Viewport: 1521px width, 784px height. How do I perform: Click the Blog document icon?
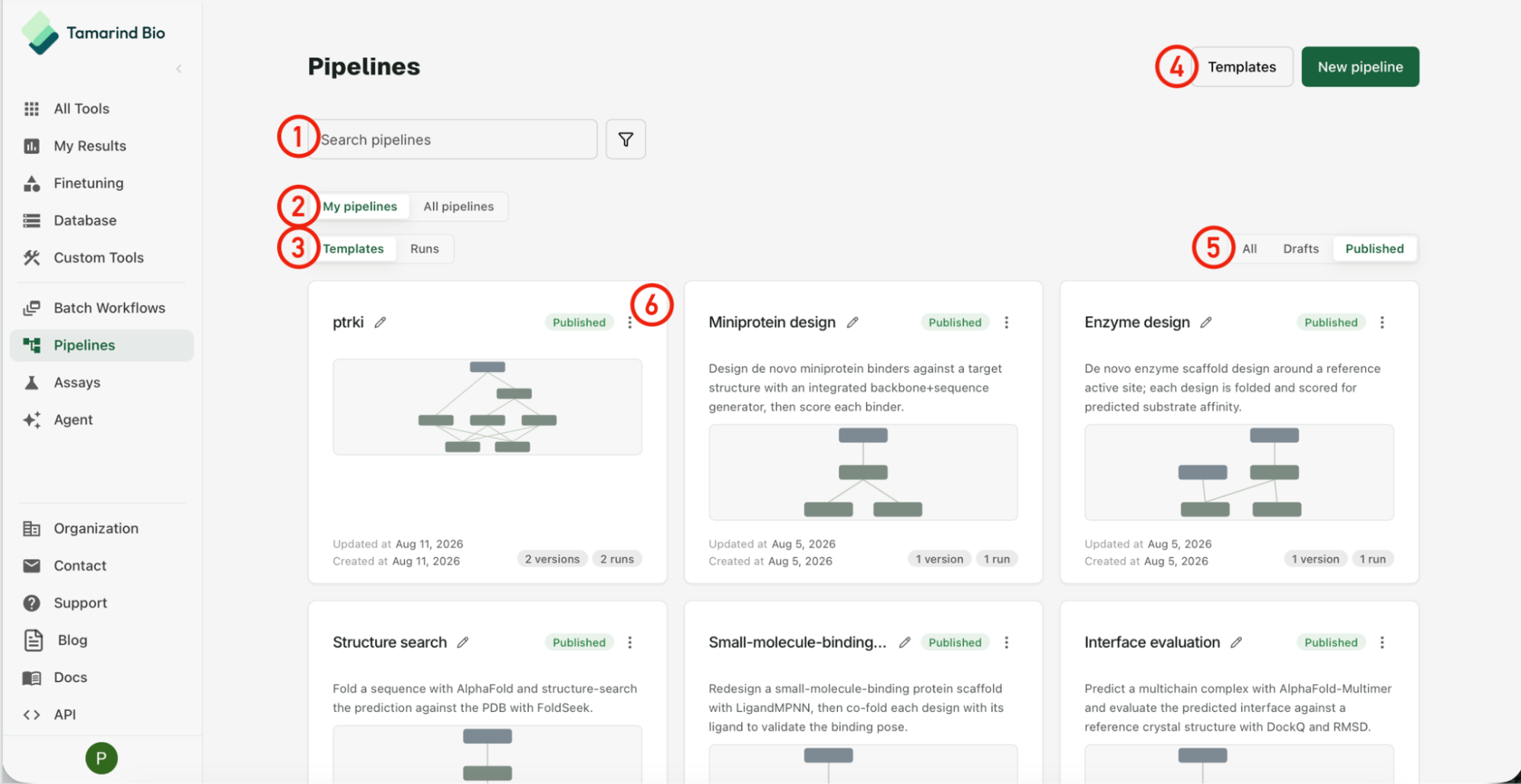point(33,640)
